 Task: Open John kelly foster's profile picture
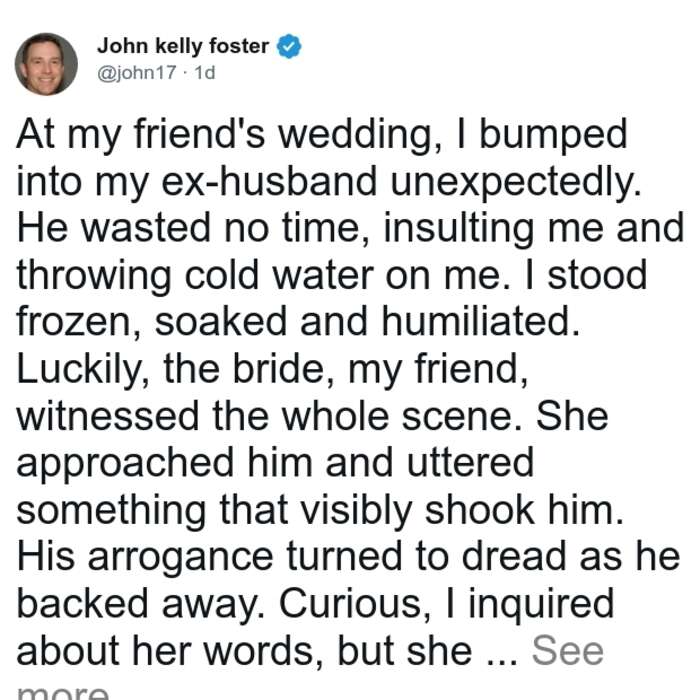coord(46,64)
